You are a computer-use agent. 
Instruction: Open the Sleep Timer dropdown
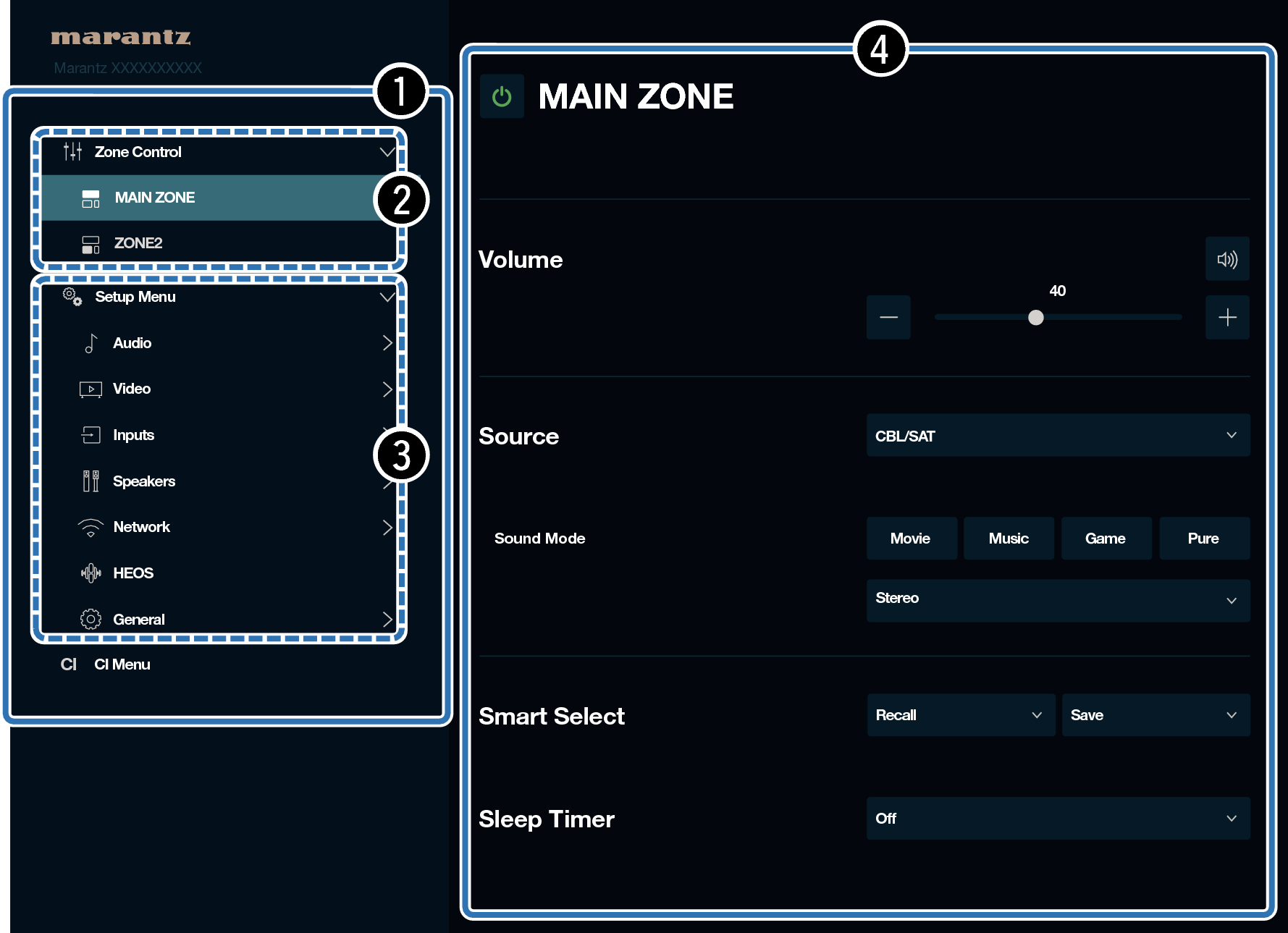tap(1057, 819)
